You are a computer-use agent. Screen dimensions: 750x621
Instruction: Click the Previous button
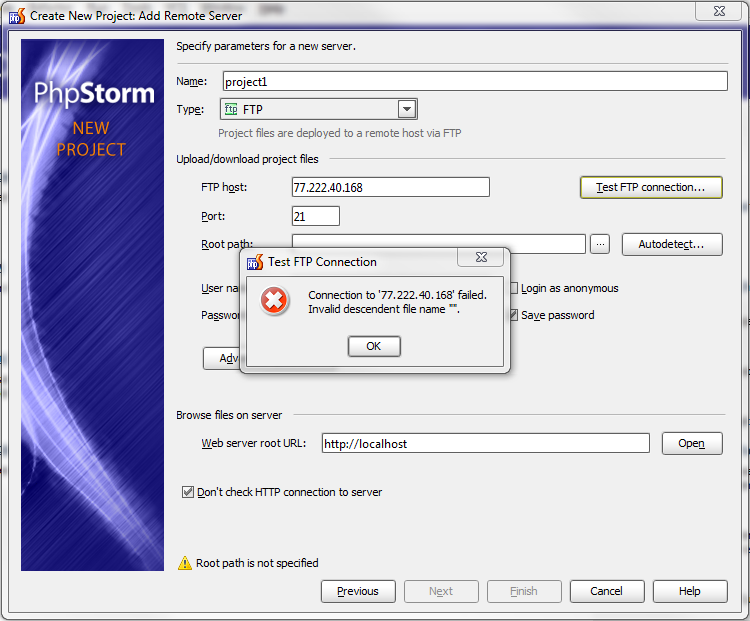358,591
